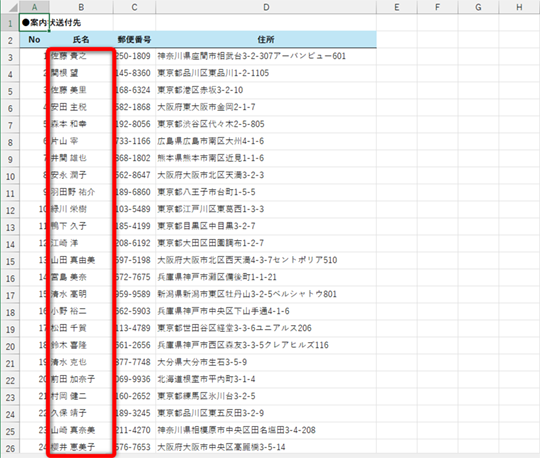Click the 氏名 header cell
The height and width of the screenshot is (458, 540).
81,40
